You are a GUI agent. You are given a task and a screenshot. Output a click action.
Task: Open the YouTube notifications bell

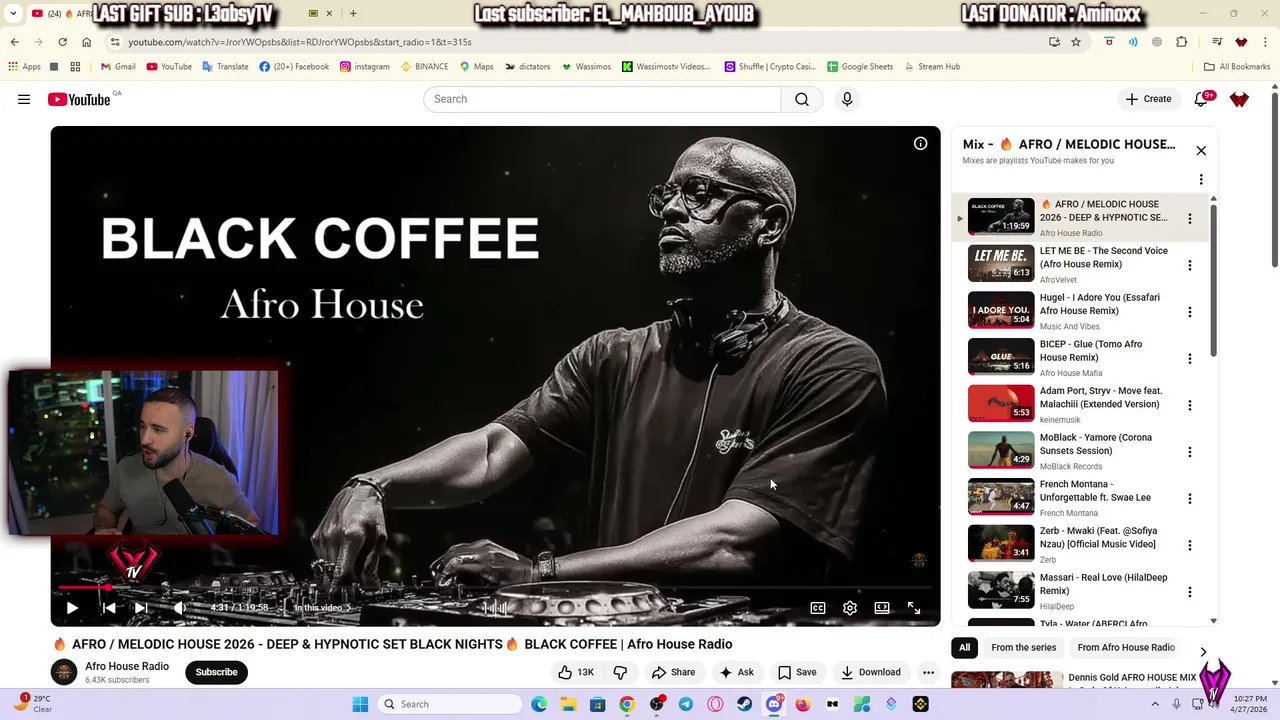point(1201,99)
